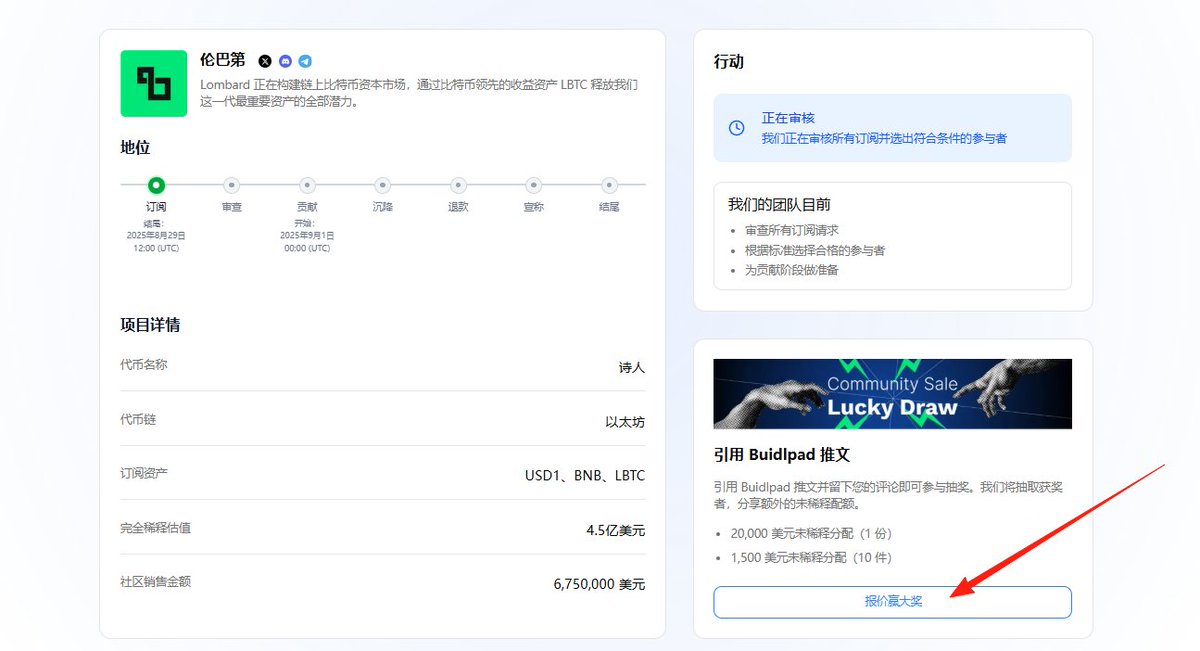
Task: Click the 项目详情 section heading
Action: [x=150, y=325]
